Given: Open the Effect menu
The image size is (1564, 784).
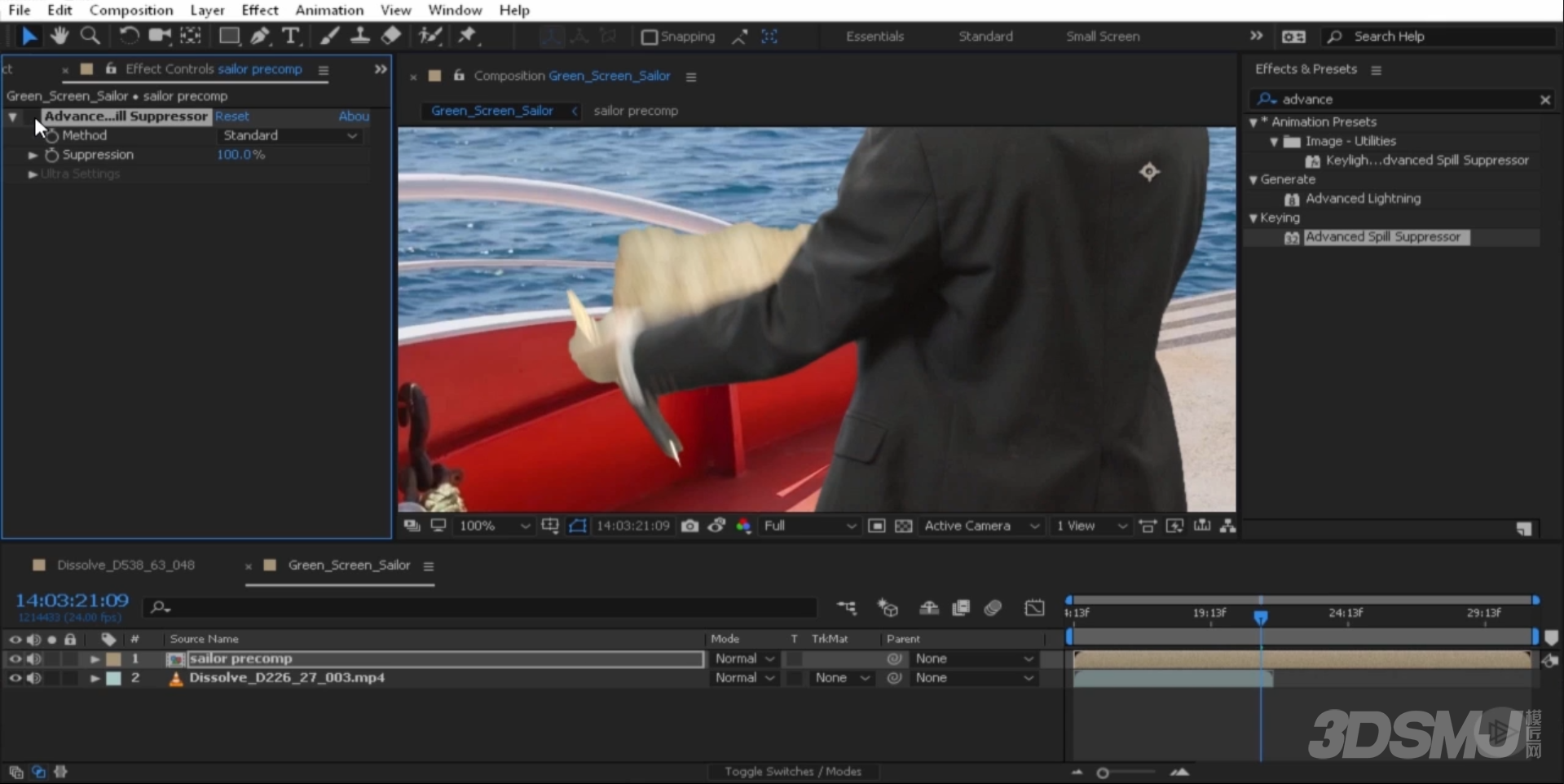Looking at the screenshot, I should pos(259,10).
